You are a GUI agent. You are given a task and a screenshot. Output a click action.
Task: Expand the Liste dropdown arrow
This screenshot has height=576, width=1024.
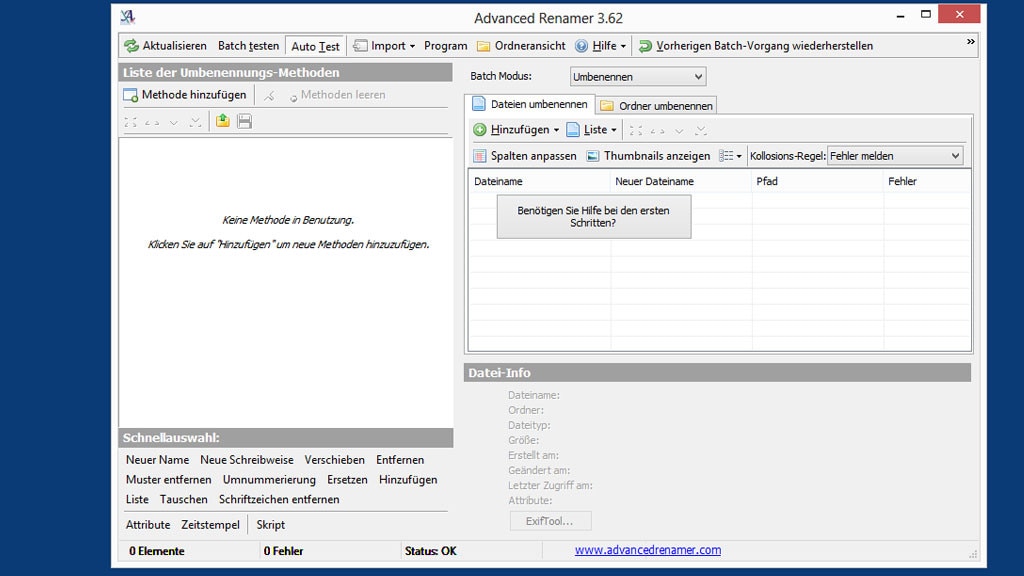click(x=614, y=130)
